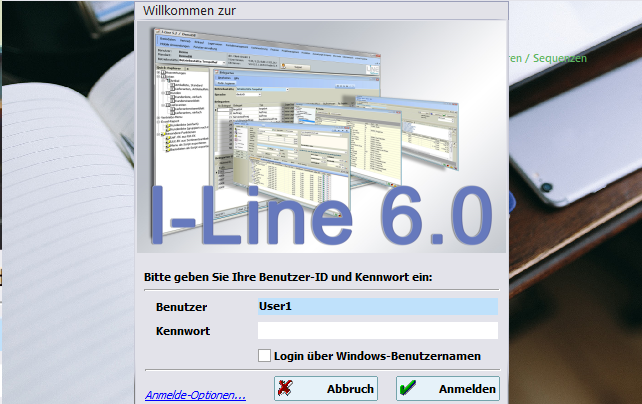This screenshot has height=404, width=642.
Task: Click the I-Line 6.0 splash image
Action: [321, 137]
